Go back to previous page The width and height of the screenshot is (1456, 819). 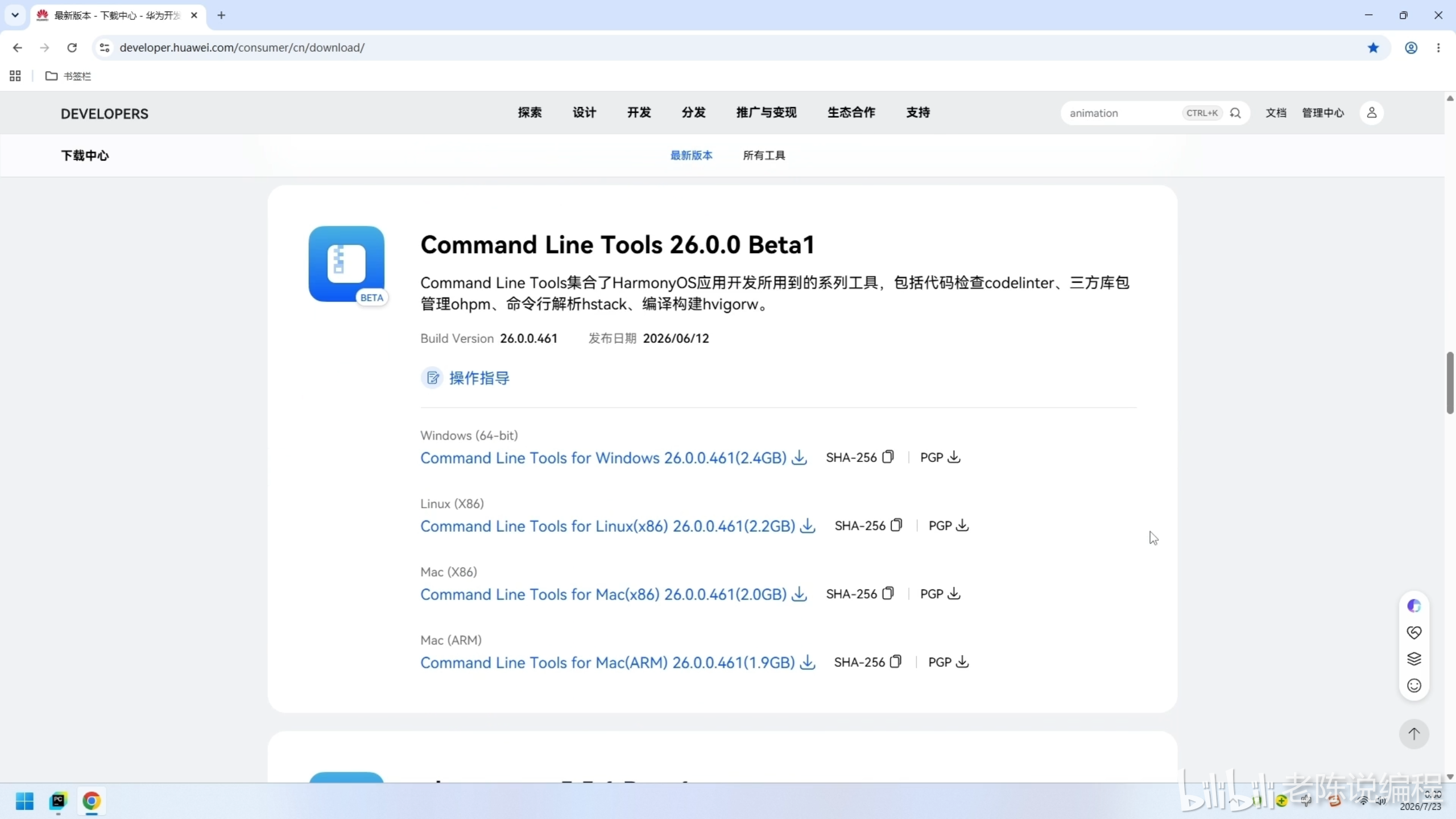pos(18,48)
